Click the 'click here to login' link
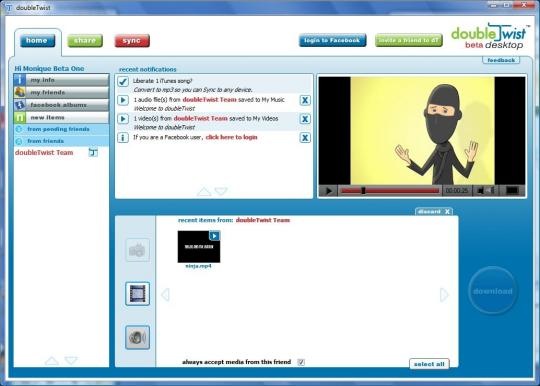 [x=231, y=137]
